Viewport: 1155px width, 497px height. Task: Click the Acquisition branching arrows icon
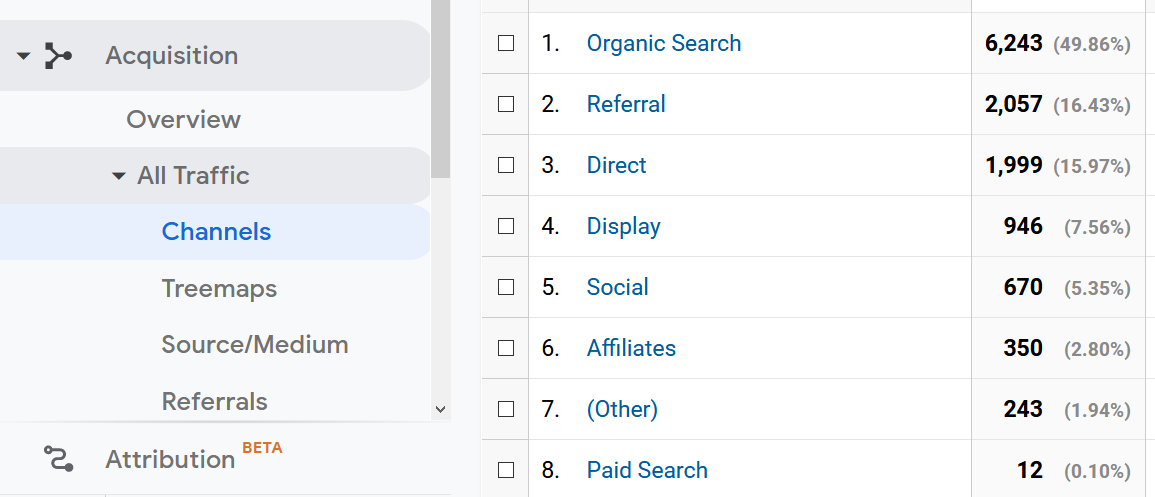[x=59, y=56]
